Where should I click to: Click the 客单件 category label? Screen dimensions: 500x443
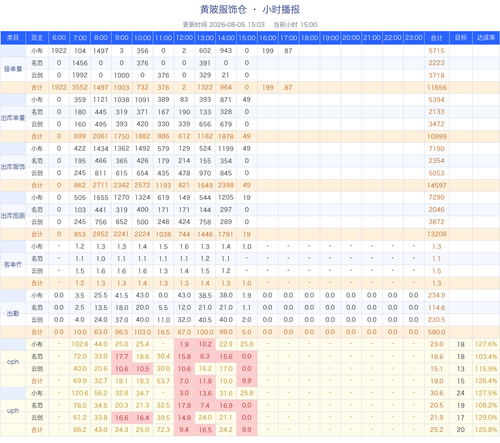click(x=13, y=265)
